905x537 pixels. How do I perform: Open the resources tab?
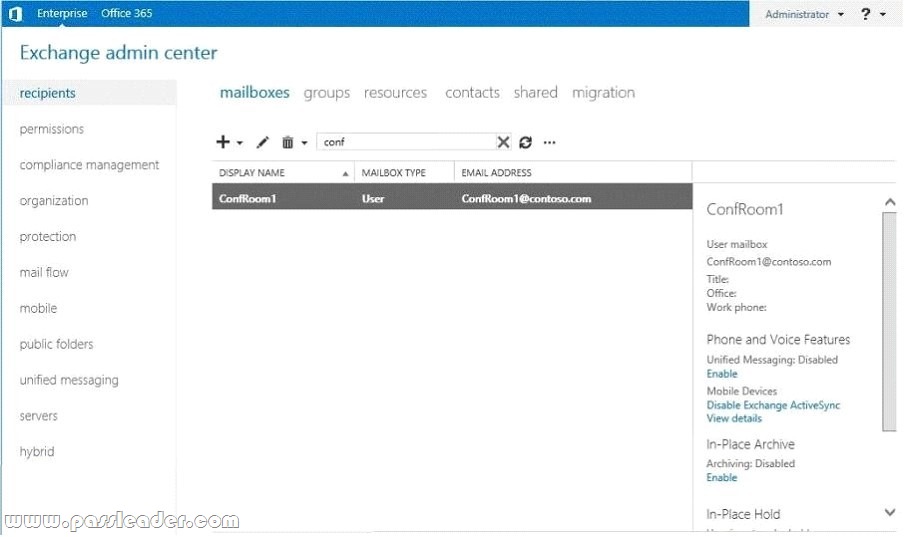coord(395,92)
